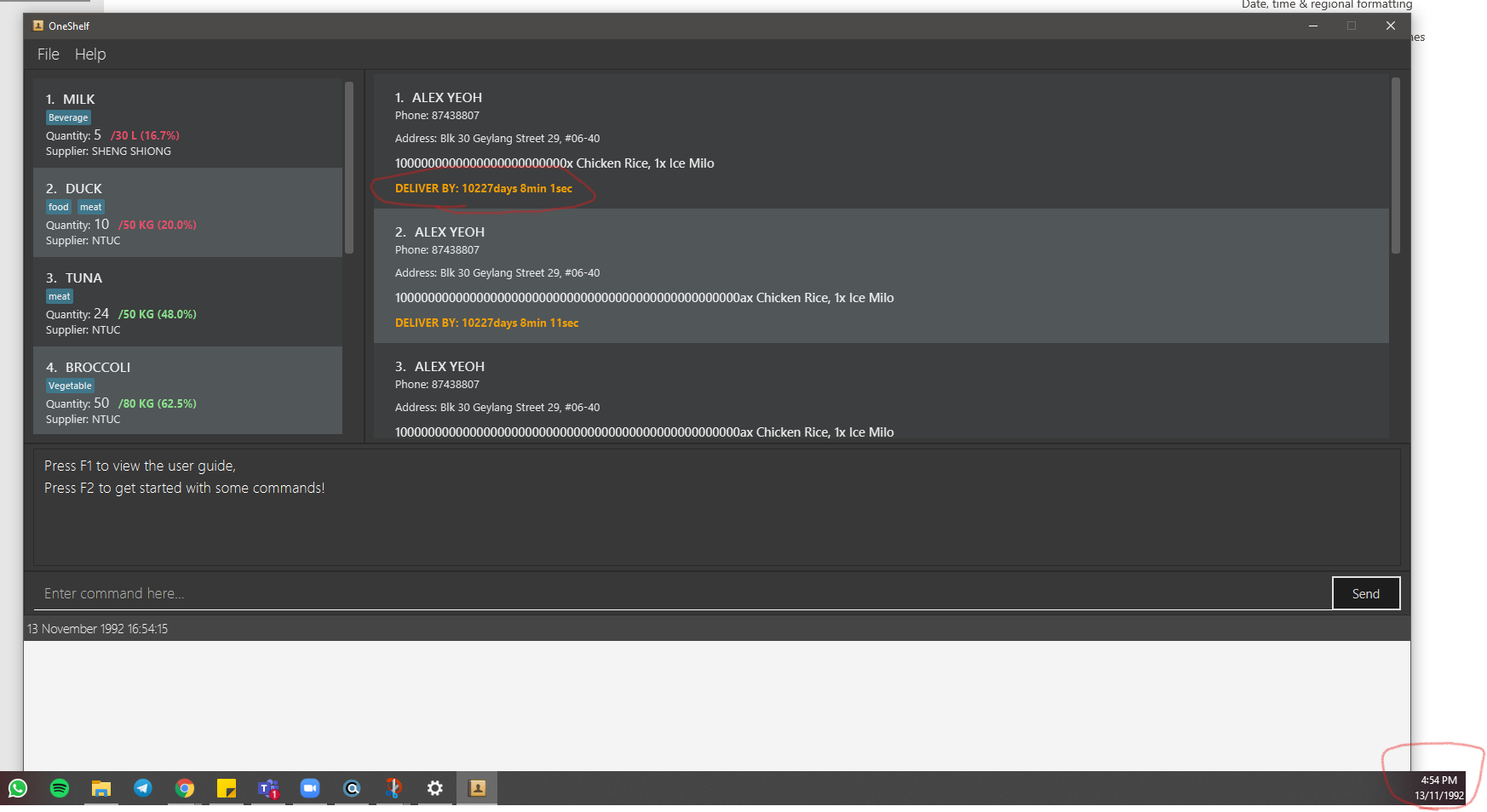Screen dimensions: 1487x812
Task: Click the Press F2 get started message
Action: (185, 489)
